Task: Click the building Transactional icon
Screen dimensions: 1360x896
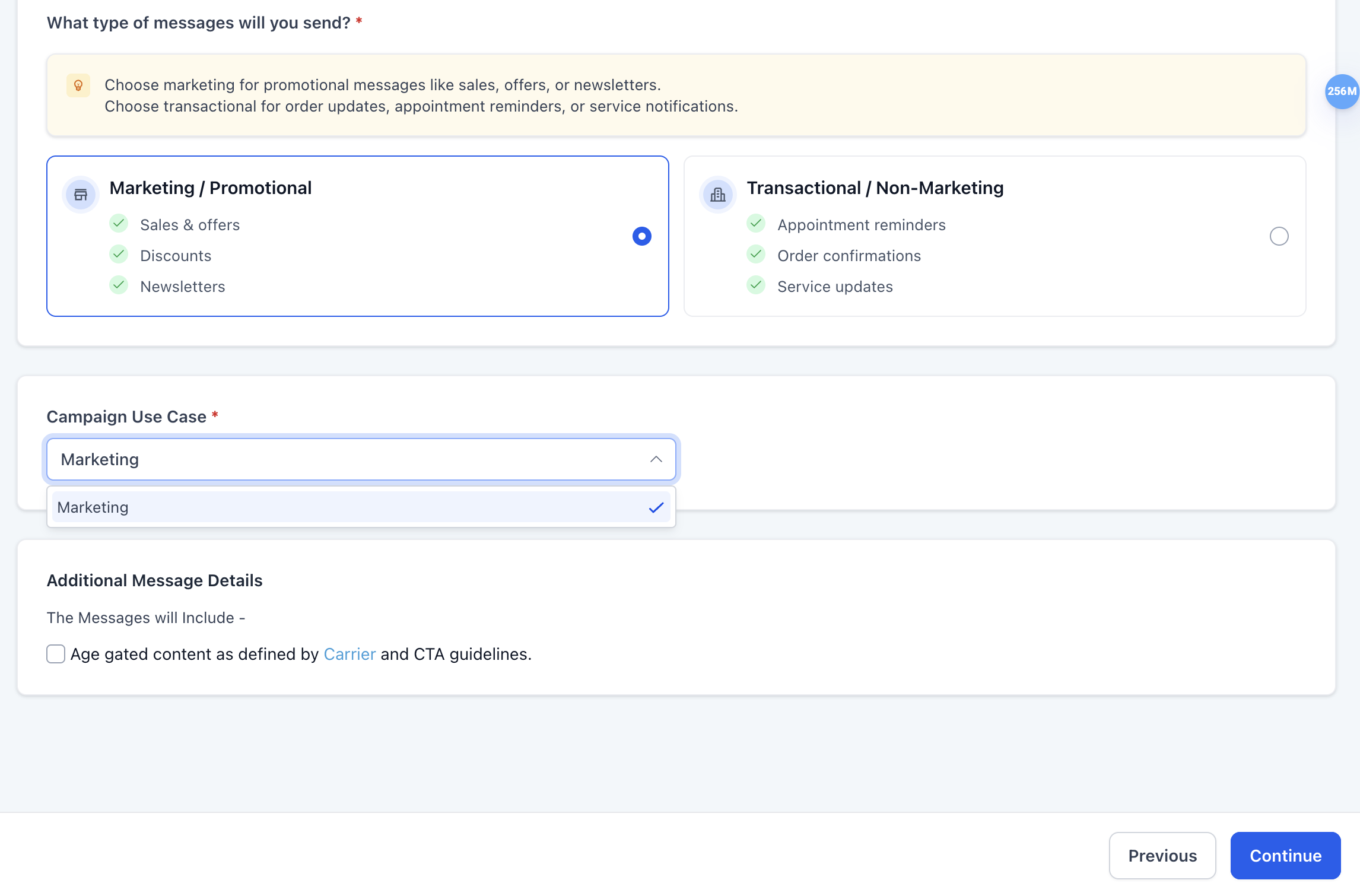Action: coord(718,195)
